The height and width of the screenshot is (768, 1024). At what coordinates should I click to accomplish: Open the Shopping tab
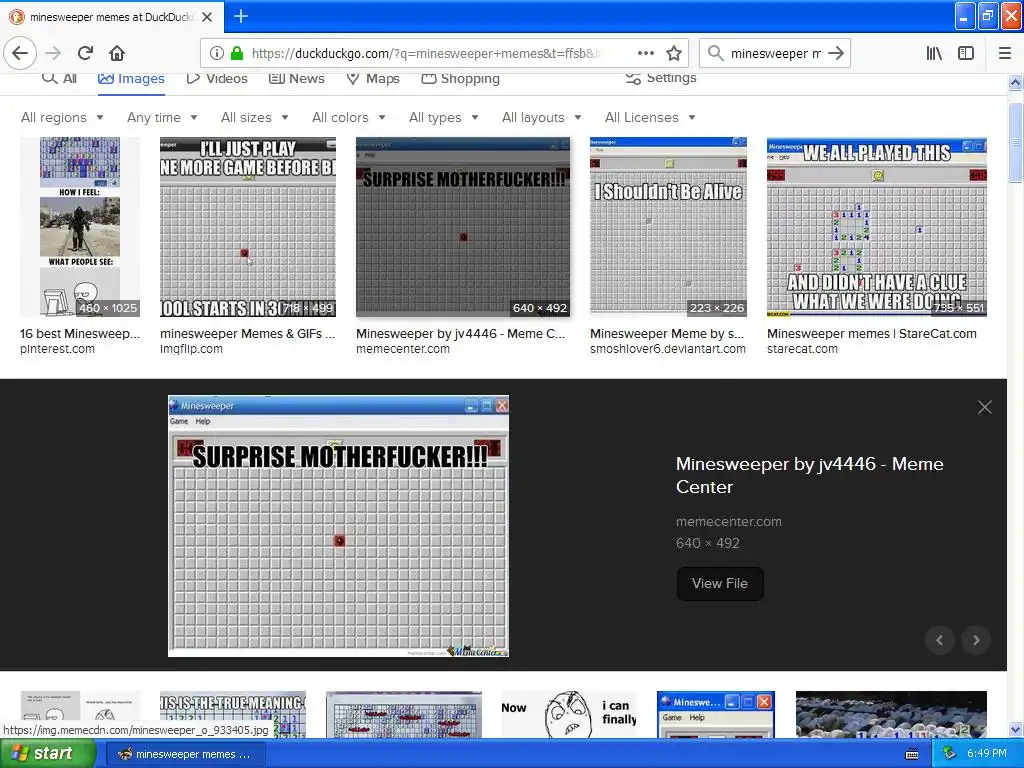pyautogui.click(x=460, y=78)
